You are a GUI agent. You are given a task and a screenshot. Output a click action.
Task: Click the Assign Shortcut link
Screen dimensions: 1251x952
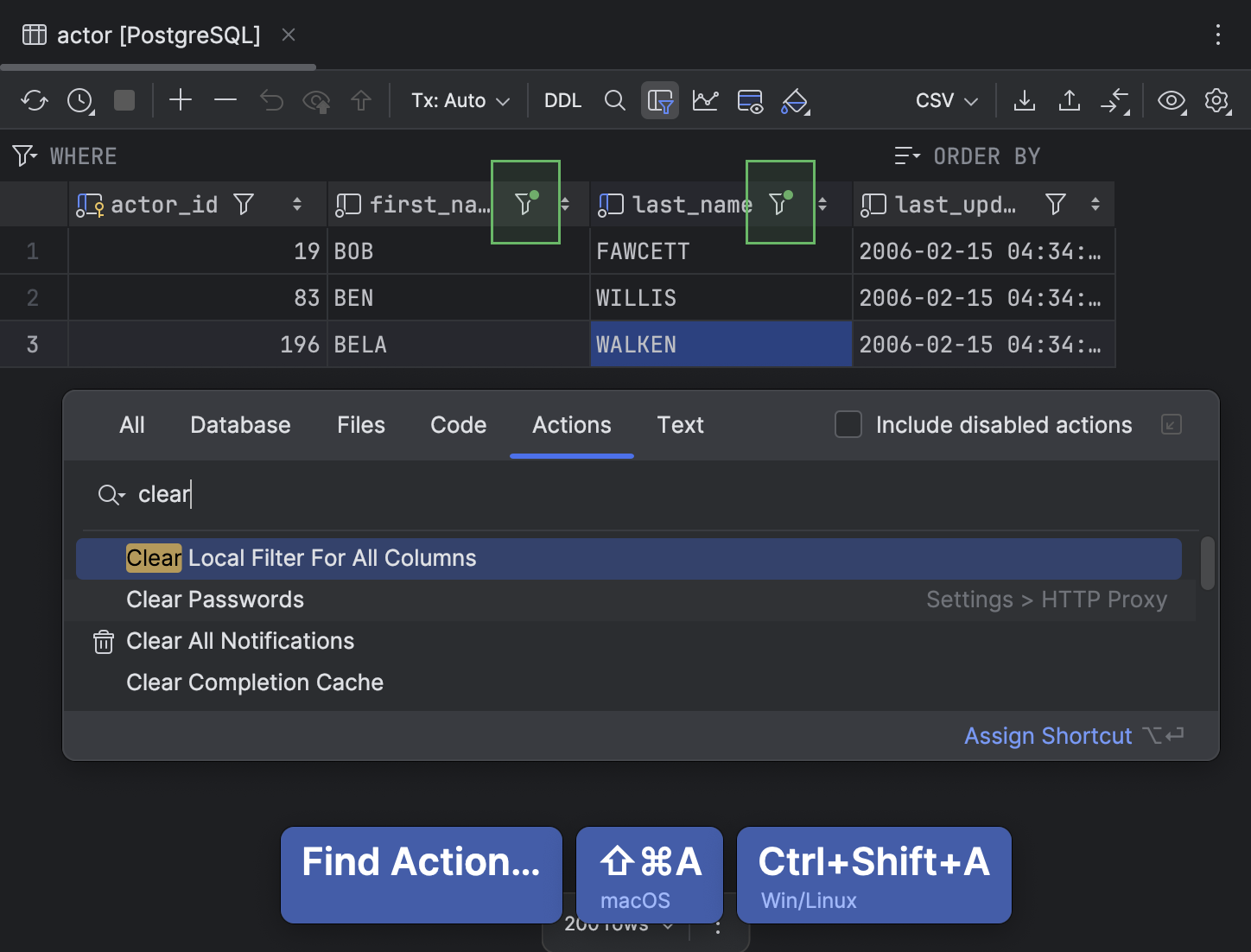[x=1047, y=736]
